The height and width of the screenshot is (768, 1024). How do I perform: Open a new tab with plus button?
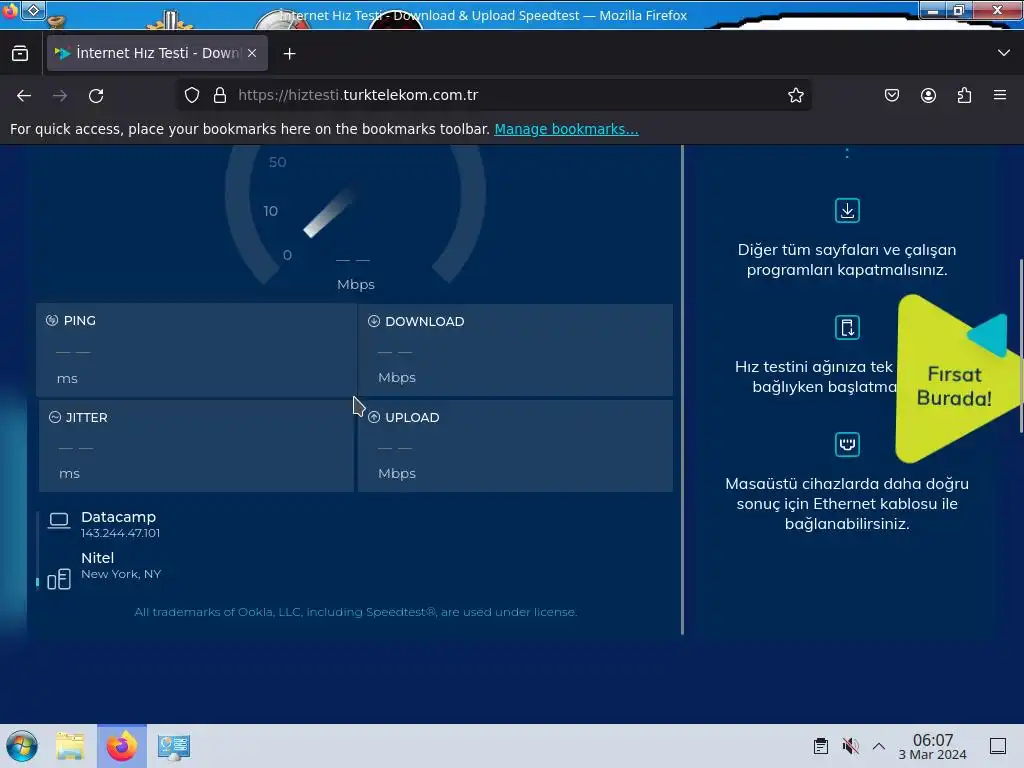[289, 54]
